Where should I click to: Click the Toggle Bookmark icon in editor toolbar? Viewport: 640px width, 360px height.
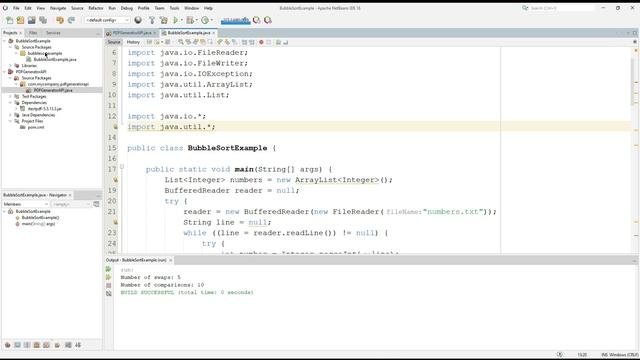[x=234, y=42]
